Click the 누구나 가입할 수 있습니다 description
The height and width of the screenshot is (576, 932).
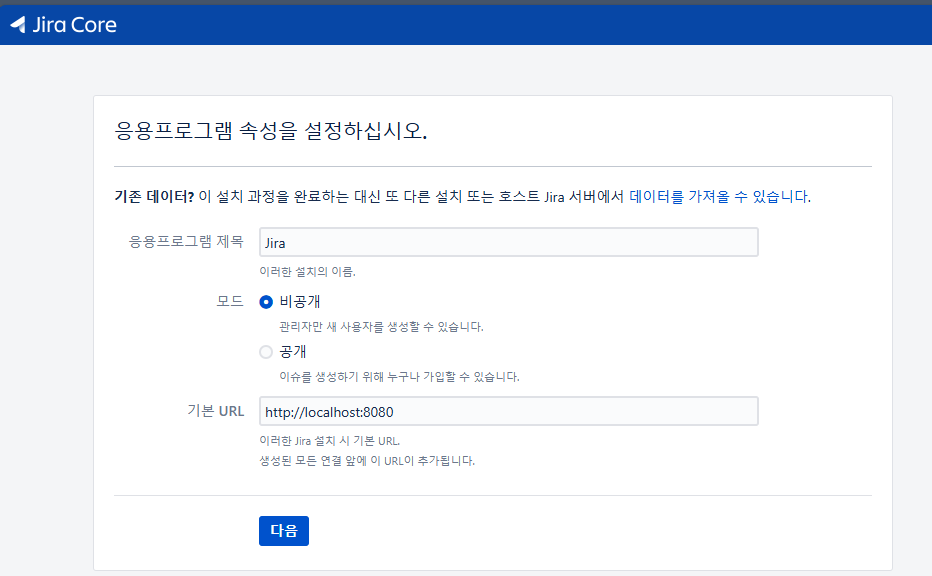(399, 377)
